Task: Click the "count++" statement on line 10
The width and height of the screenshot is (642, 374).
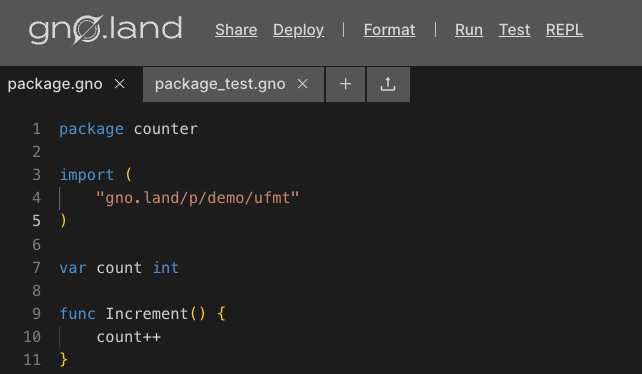Action: point(129,337)
